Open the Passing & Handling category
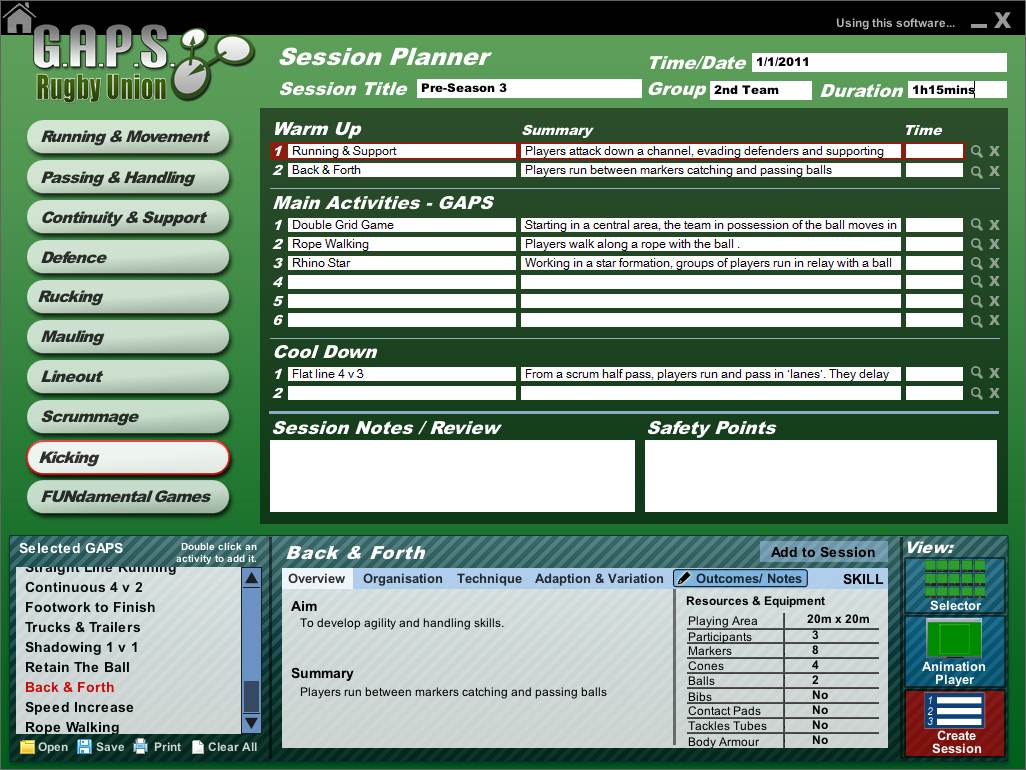Image resolution: width=1026 pixels, height=770 pixels. point(128,177)
